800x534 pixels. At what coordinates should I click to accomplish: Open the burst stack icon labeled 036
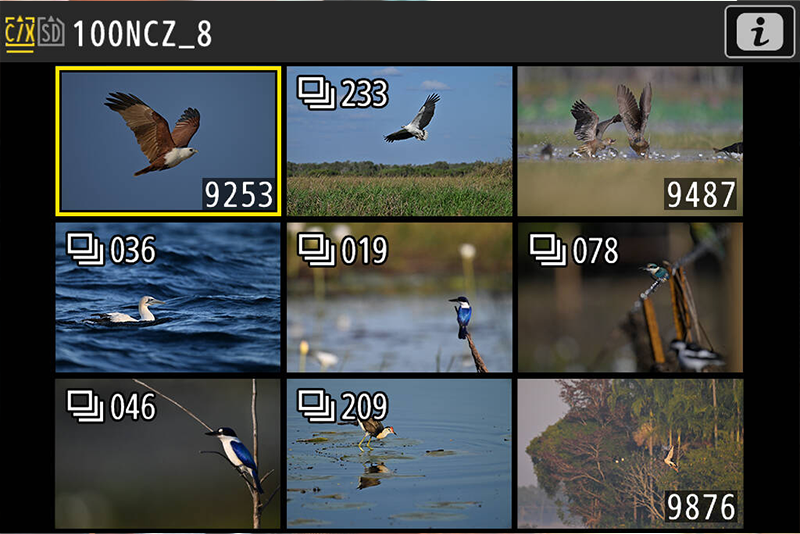click(85, 249)
